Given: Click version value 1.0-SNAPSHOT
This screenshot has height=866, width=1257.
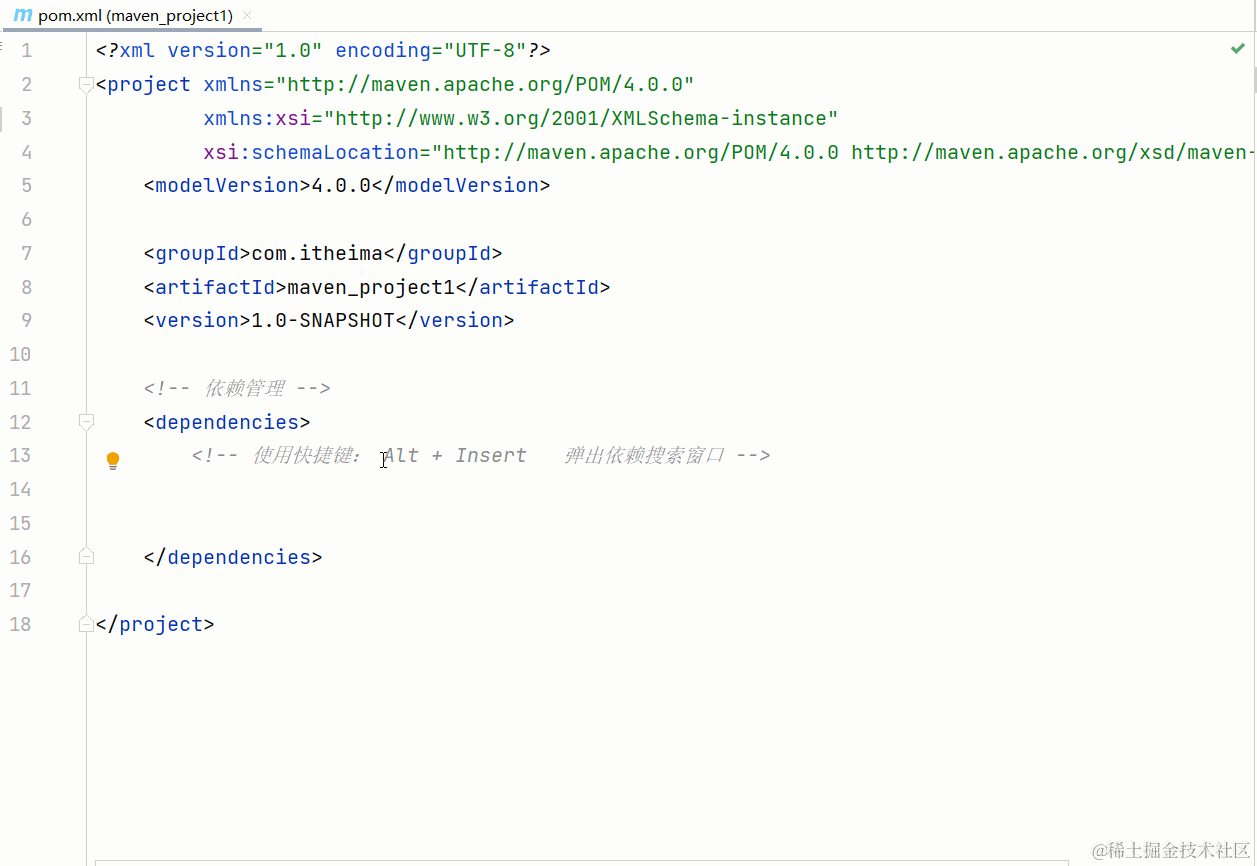Looking at the screenshot, I should pos(323,320).
